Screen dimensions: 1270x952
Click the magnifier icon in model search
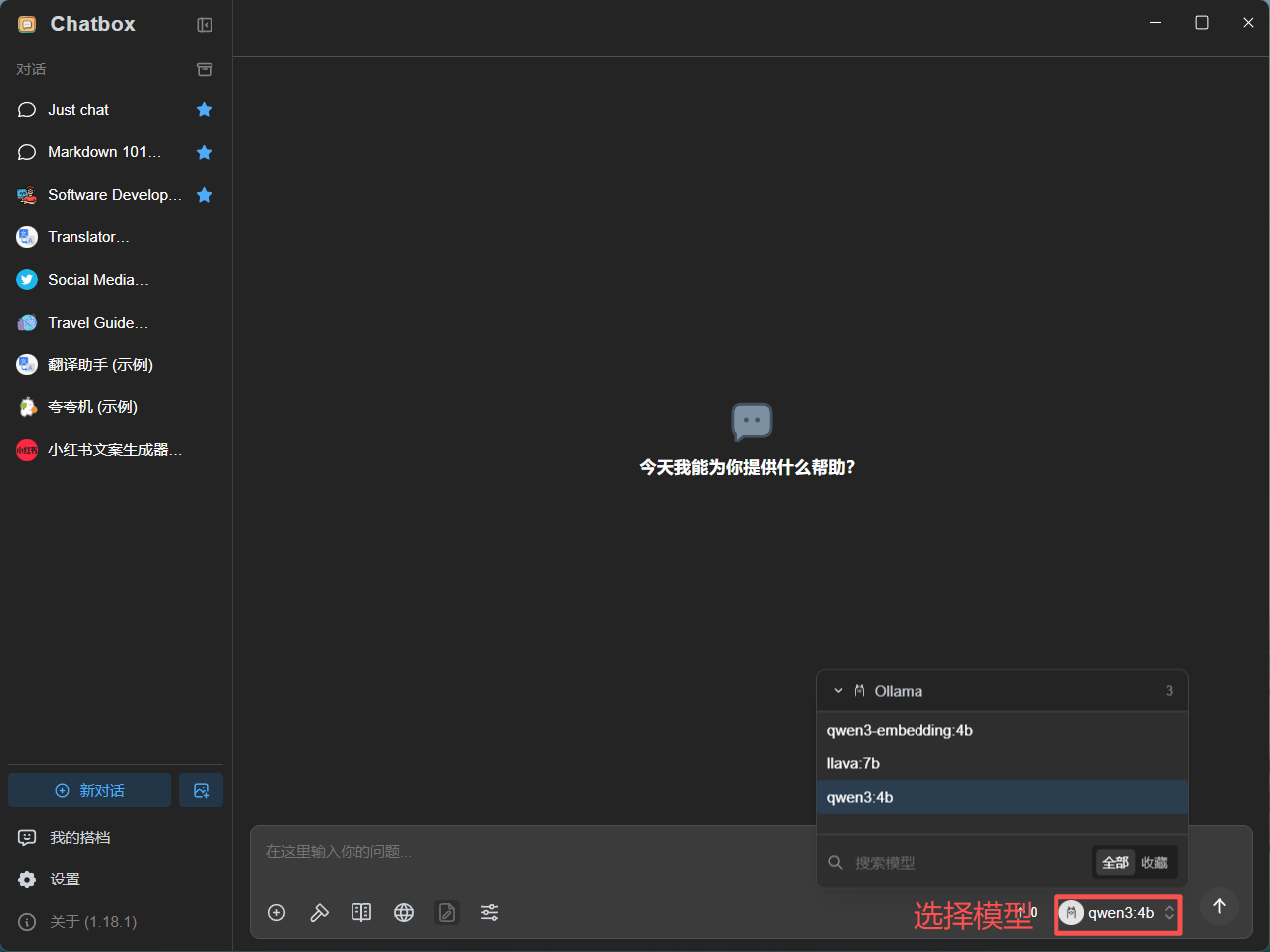click(x=836, y=863)
